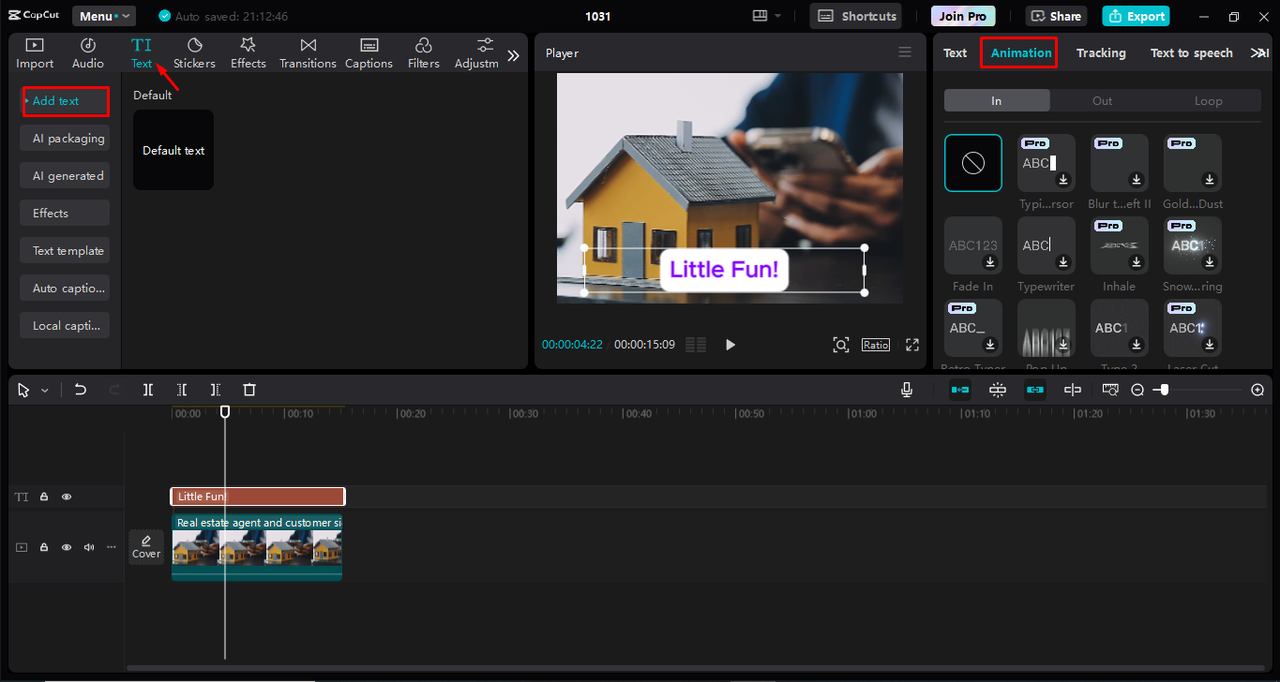This screenshot has height=682, width=1280.
Task: Click the zoom in magnifier on timeline
Action: pos(1258,390)
